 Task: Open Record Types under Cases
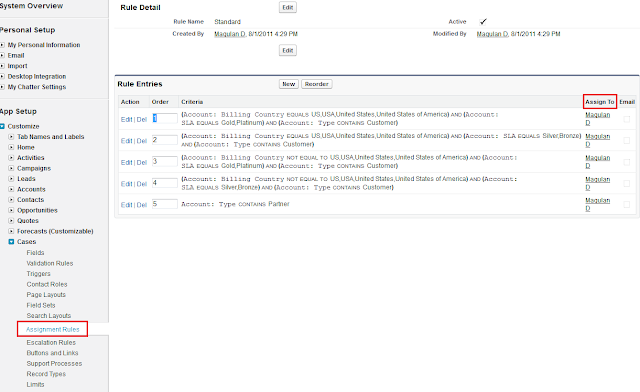click(x=46, y=374)
